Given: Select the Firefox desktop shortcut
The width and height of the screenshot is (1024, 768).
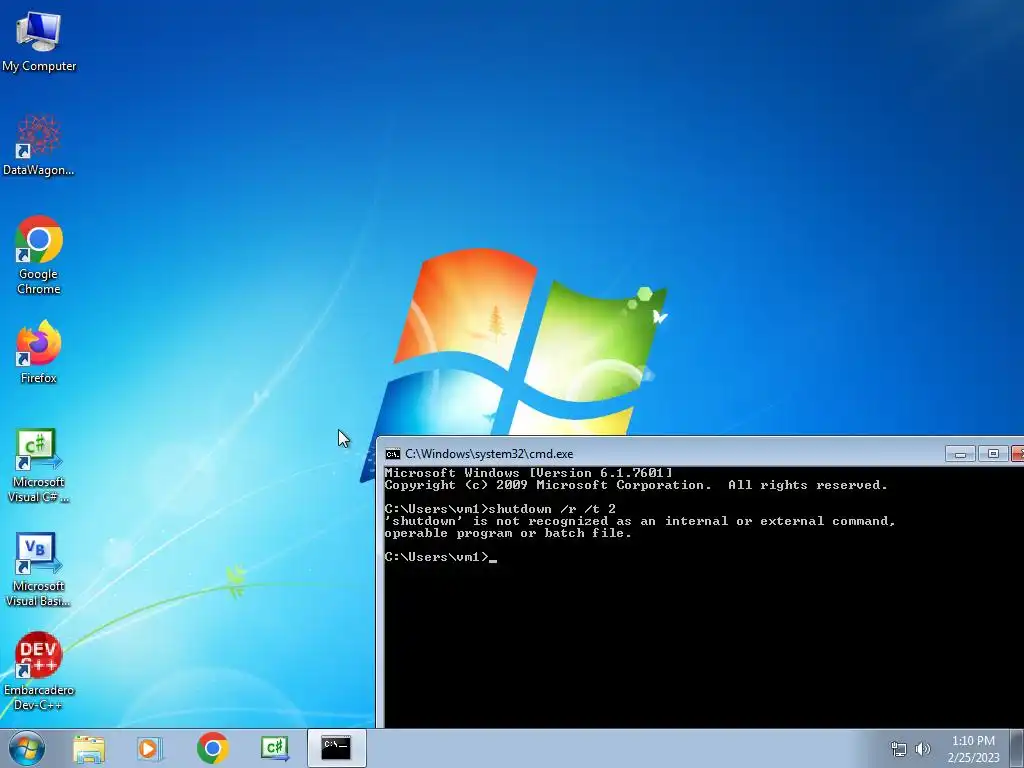Looking at the screenshot, I should [x=39, y=351].
